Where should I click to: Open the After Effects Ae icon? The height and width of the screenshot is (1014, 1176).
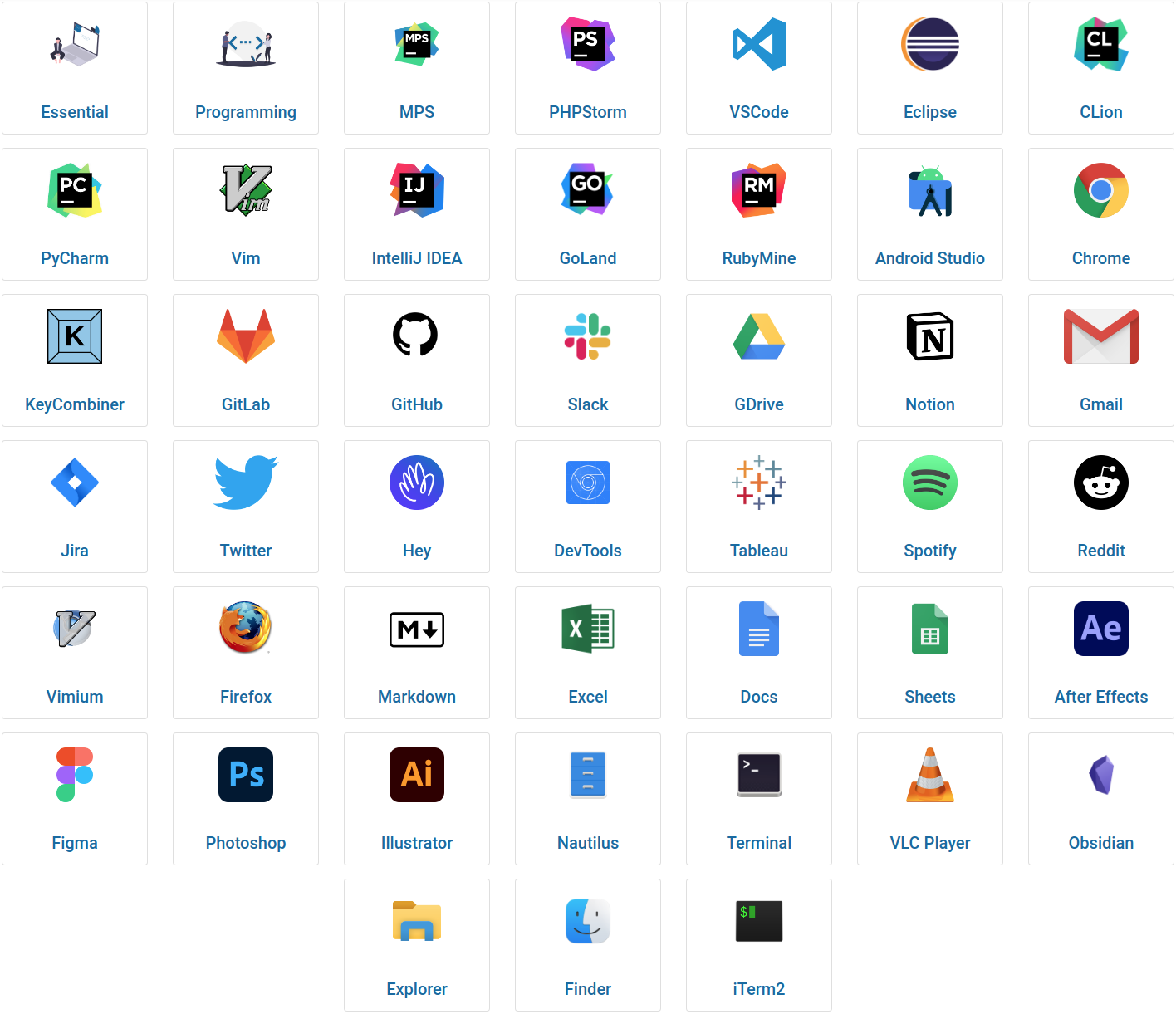(1101, 629)
